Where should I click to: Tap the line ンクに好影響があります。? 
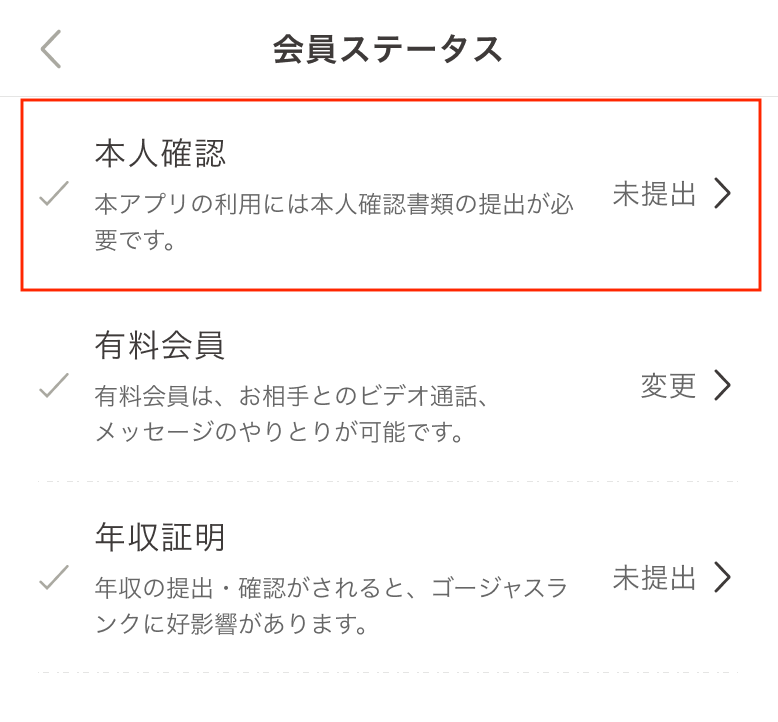tap(228, 626)
